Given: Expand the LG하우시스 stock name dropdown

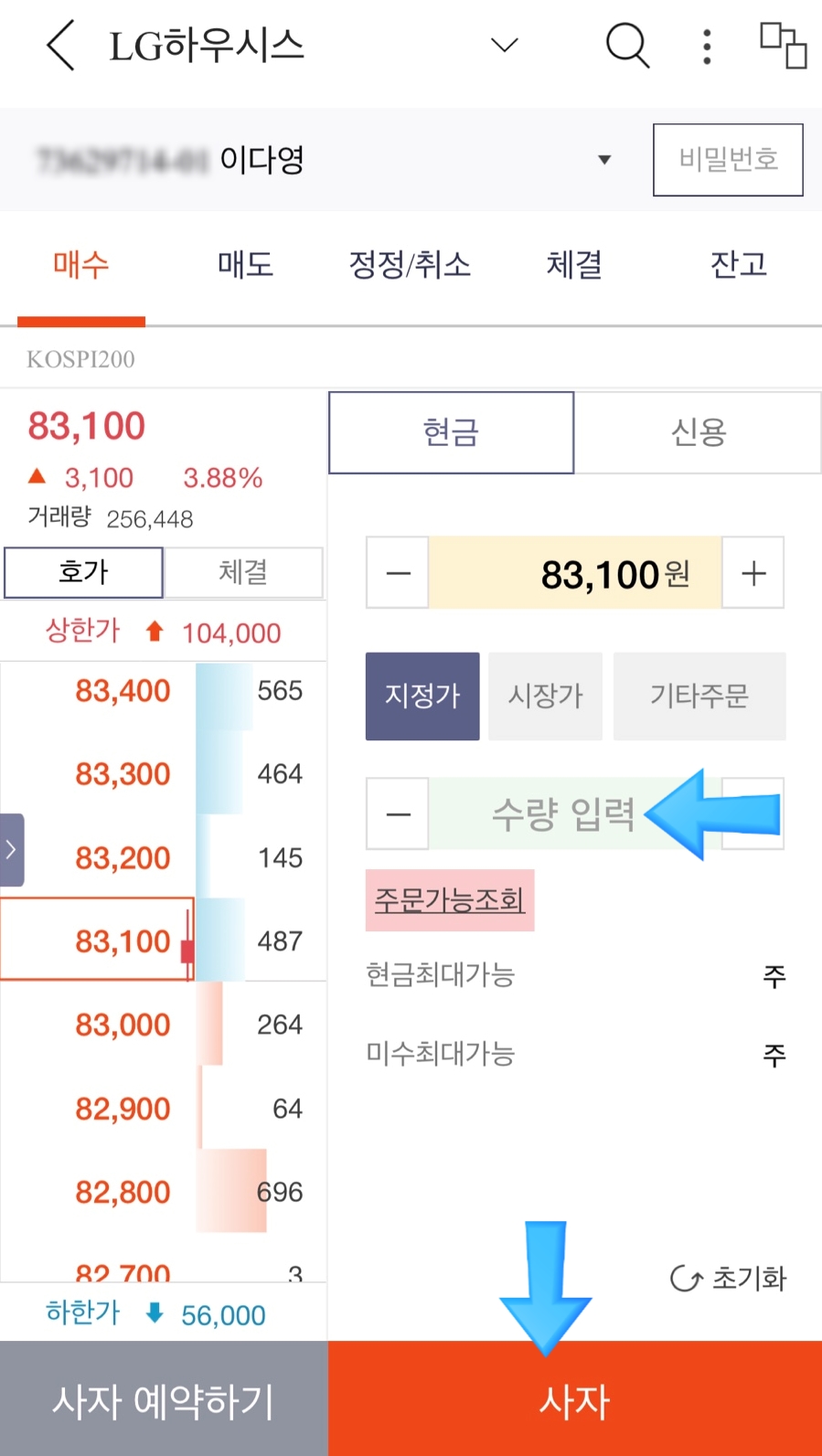Looking at the screenshot, I should click(505, 45).
